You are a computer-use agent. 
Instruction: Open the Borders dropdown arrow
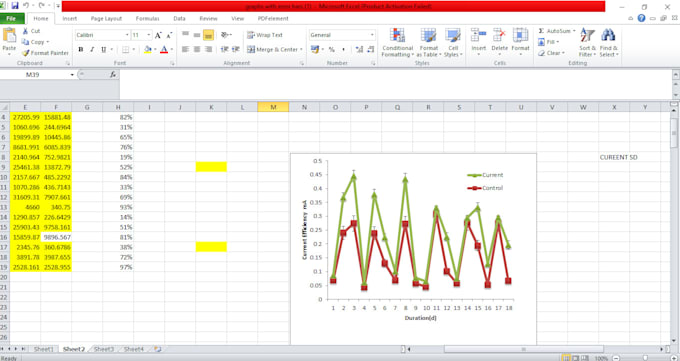pos(134,49)
